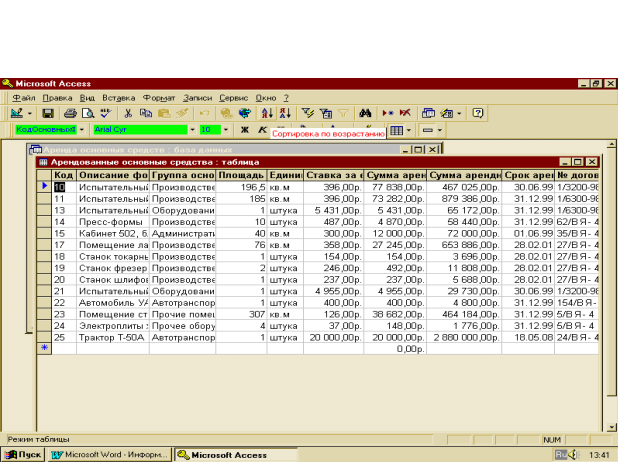Sort records ascending with the A-Z icon
Viewport: 618px width, 463px height.
click(x=267, y=114)
